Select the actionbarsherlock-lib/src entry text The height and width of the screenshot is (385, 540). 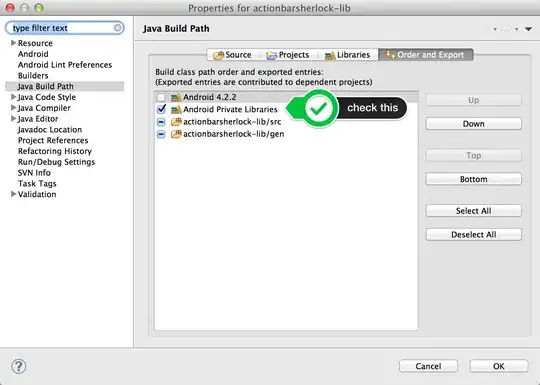232,122
